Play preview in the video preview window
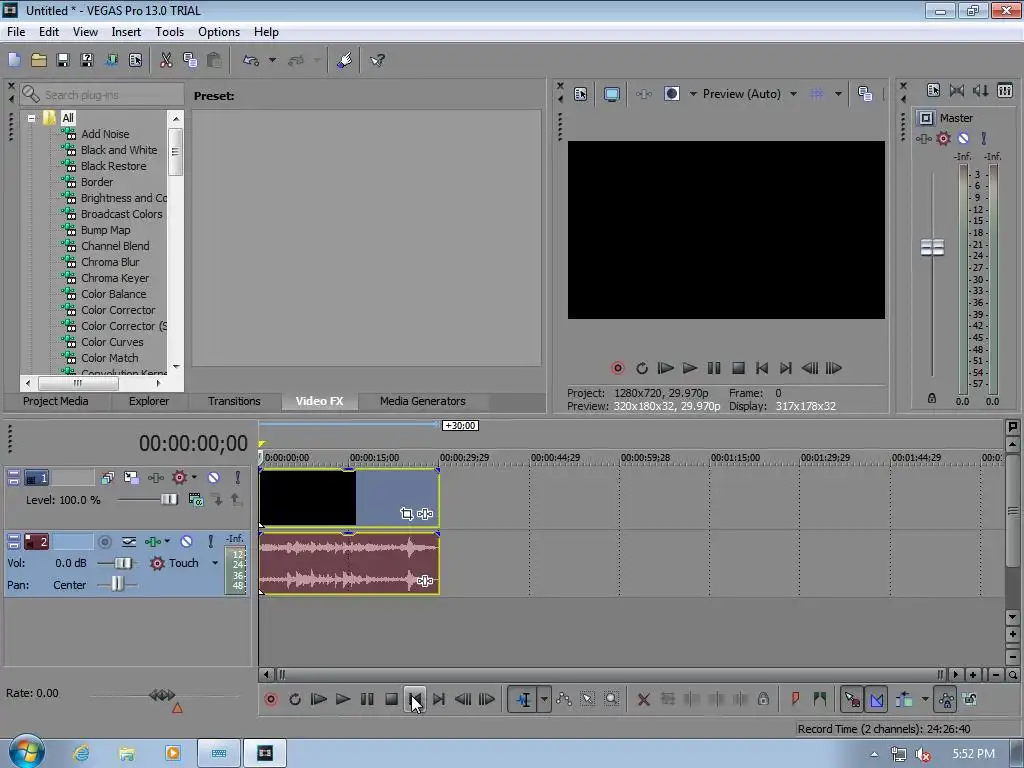The image size is (1024, 768). [x=690, y=368]
